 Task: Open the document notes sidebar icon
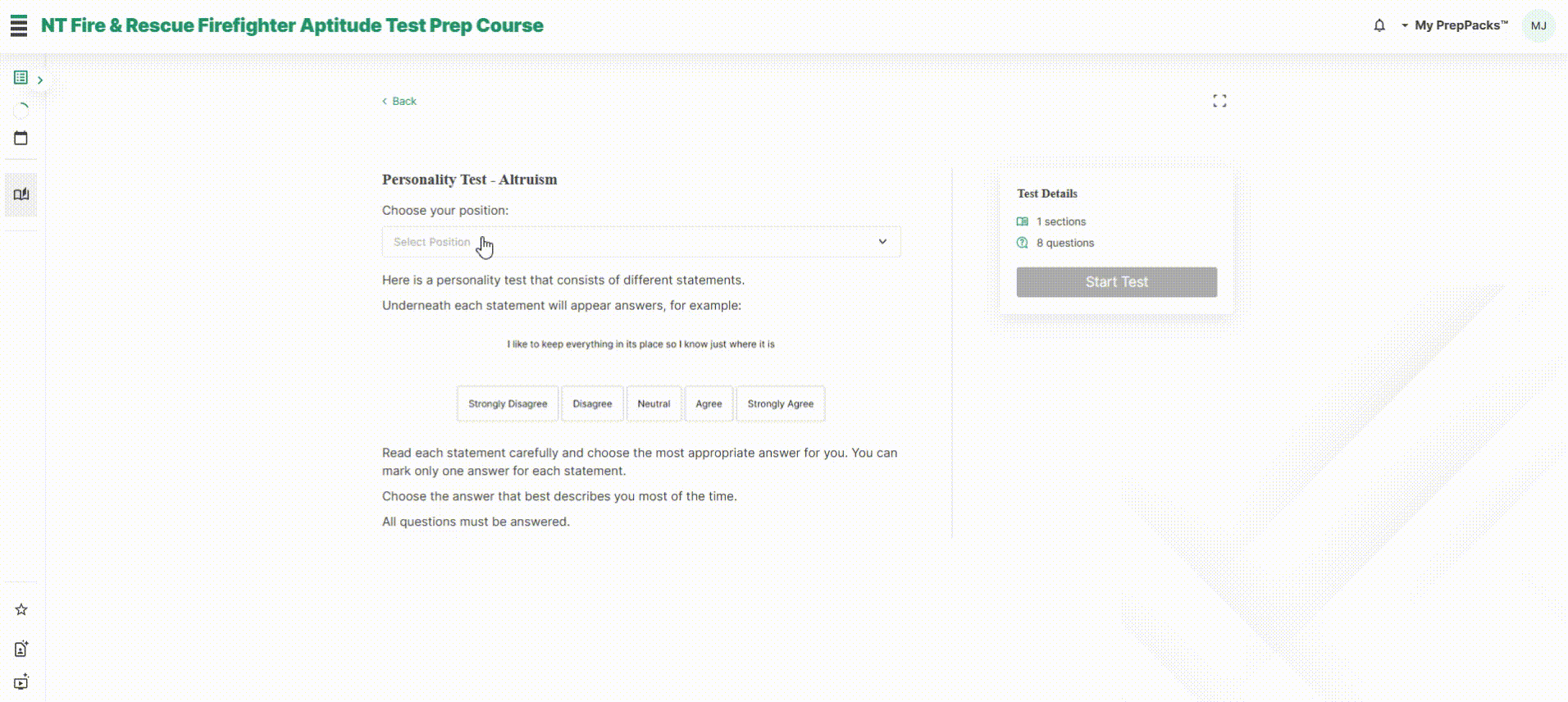[x=21, y=649]
